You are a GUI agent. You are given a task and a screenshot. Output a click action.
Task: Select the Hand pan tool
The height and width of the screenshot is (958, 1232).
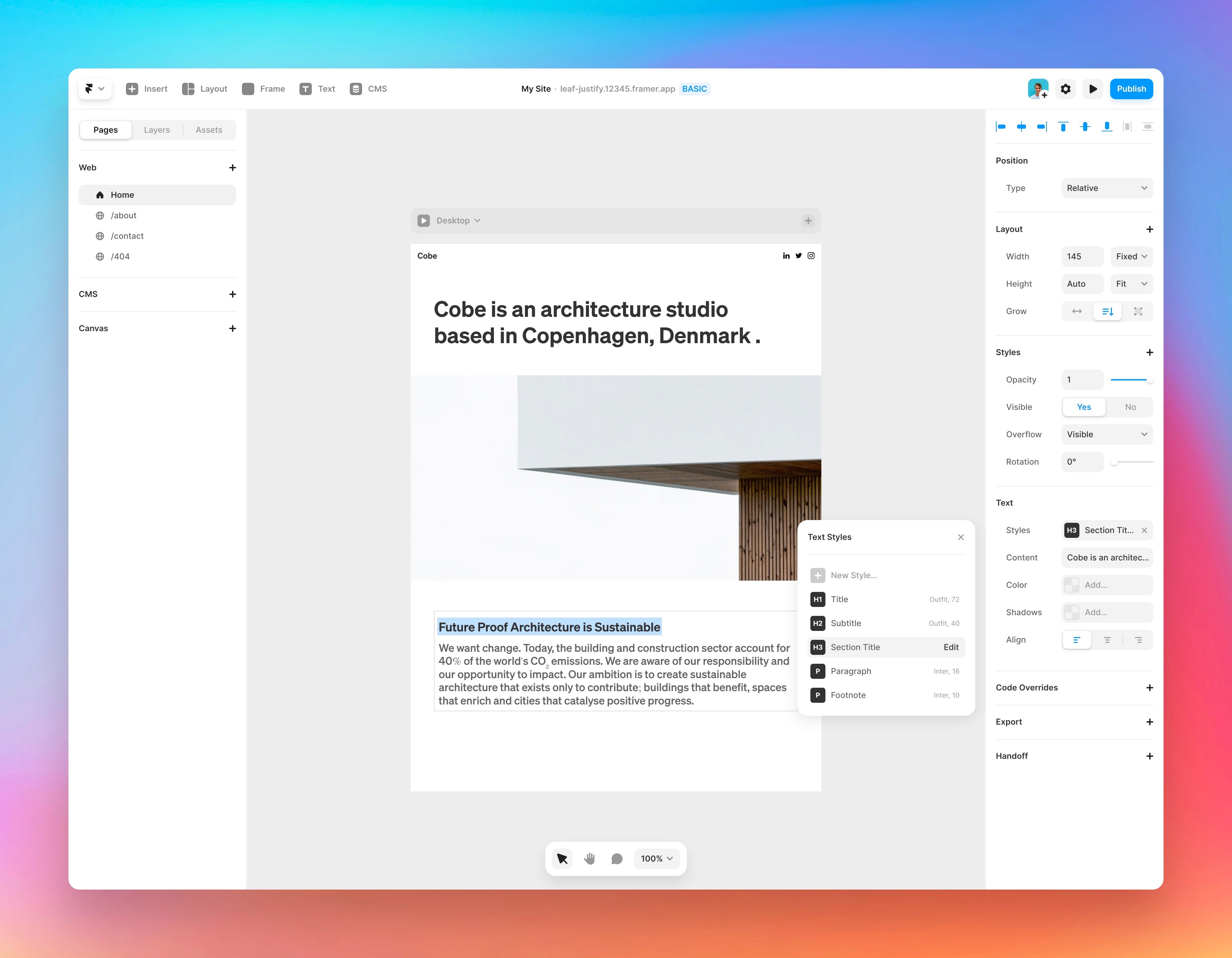coord(590,858)
